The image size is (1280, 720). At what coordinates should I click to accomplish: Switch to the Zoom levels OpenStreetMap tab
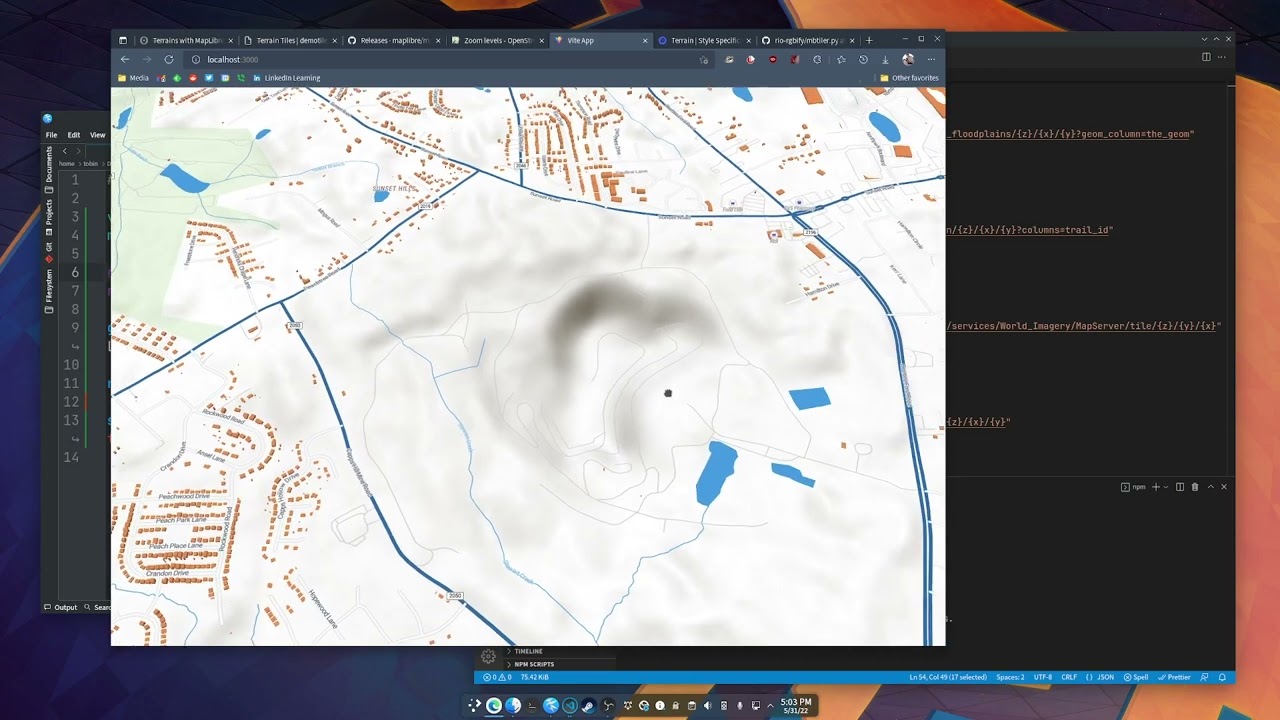click(x=498, y=40)
